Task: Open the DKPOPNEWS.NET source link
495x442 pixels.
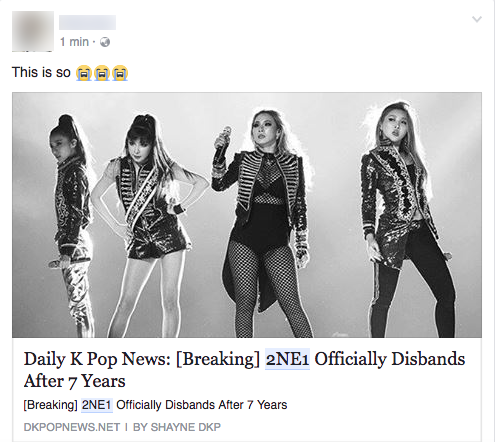Action: [x=72, y=427]
